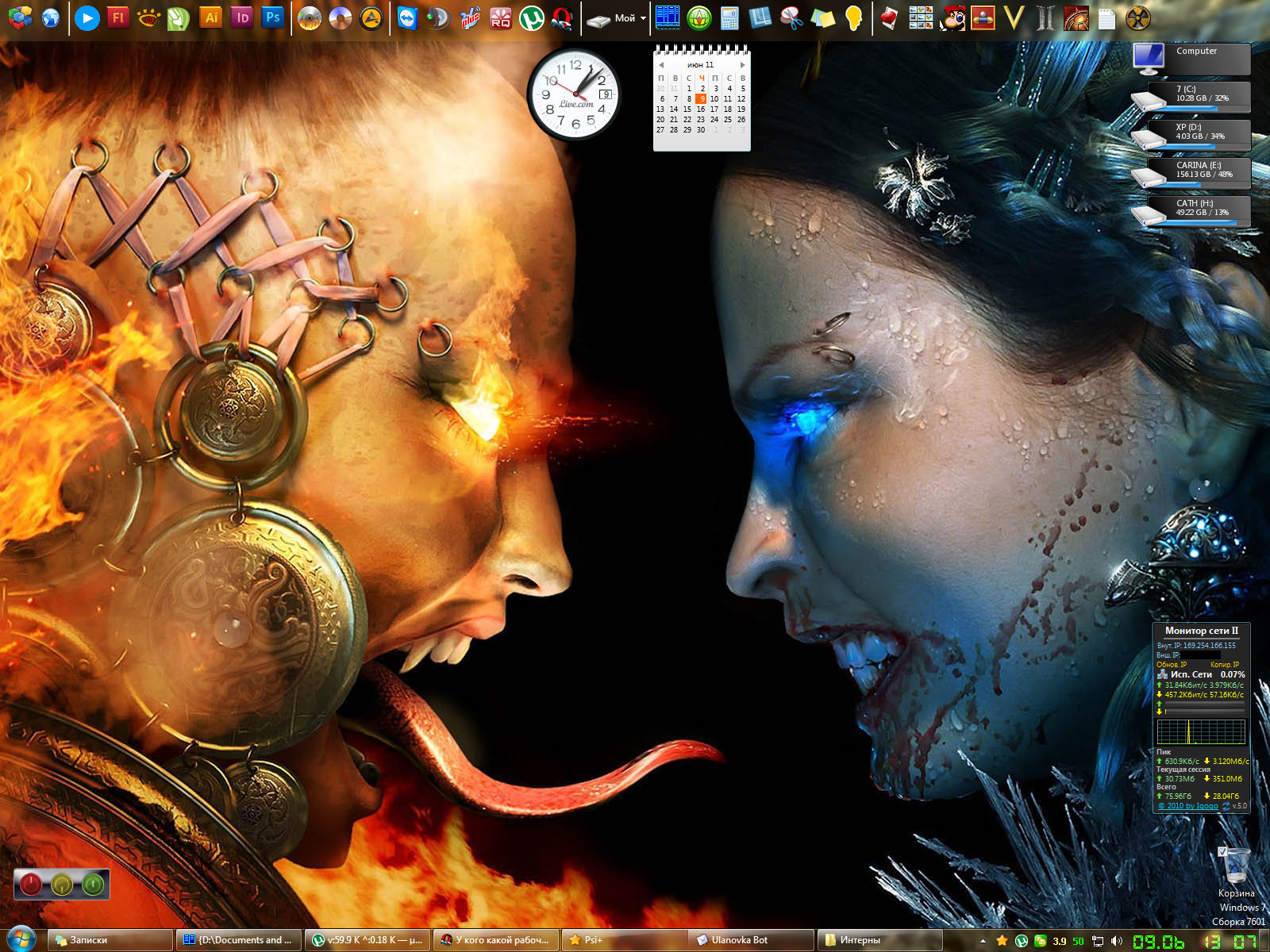Launch Adobe InDesign shortcut
The width and height of the screenshot is (1270, 952).
[x=242, y=17]
